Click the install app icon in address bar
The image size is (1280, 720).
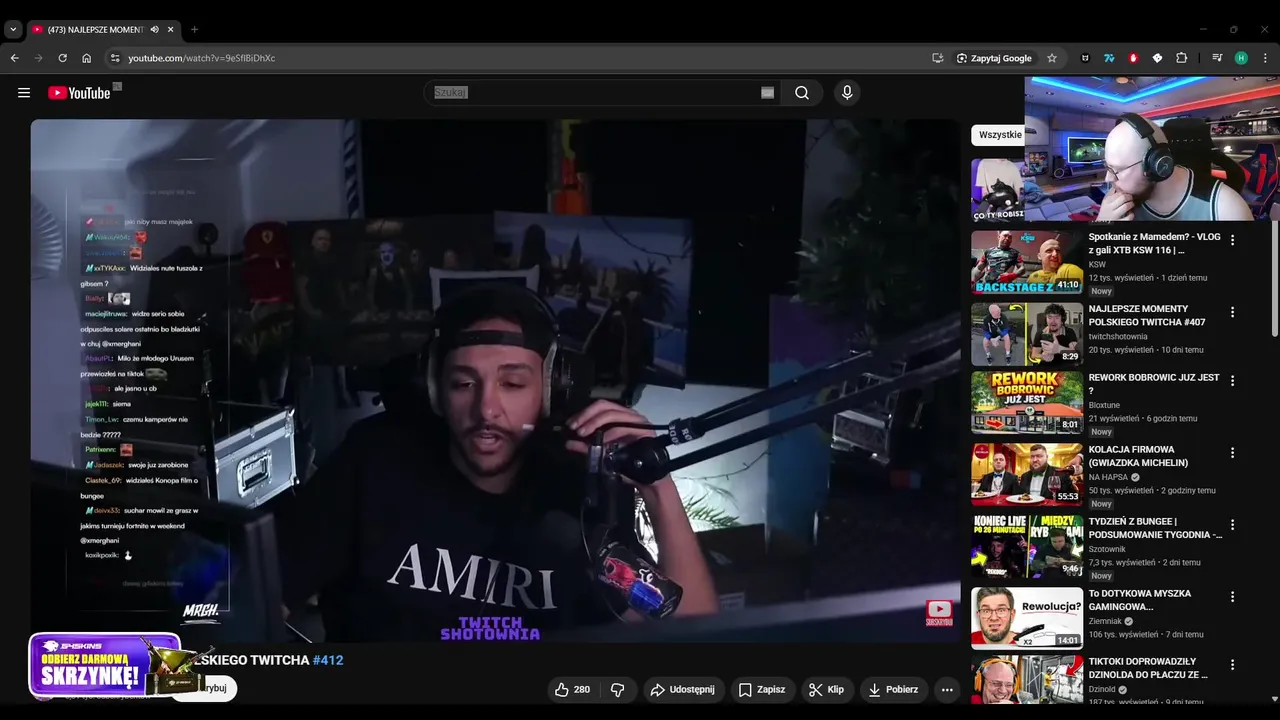tap(937, 58)
